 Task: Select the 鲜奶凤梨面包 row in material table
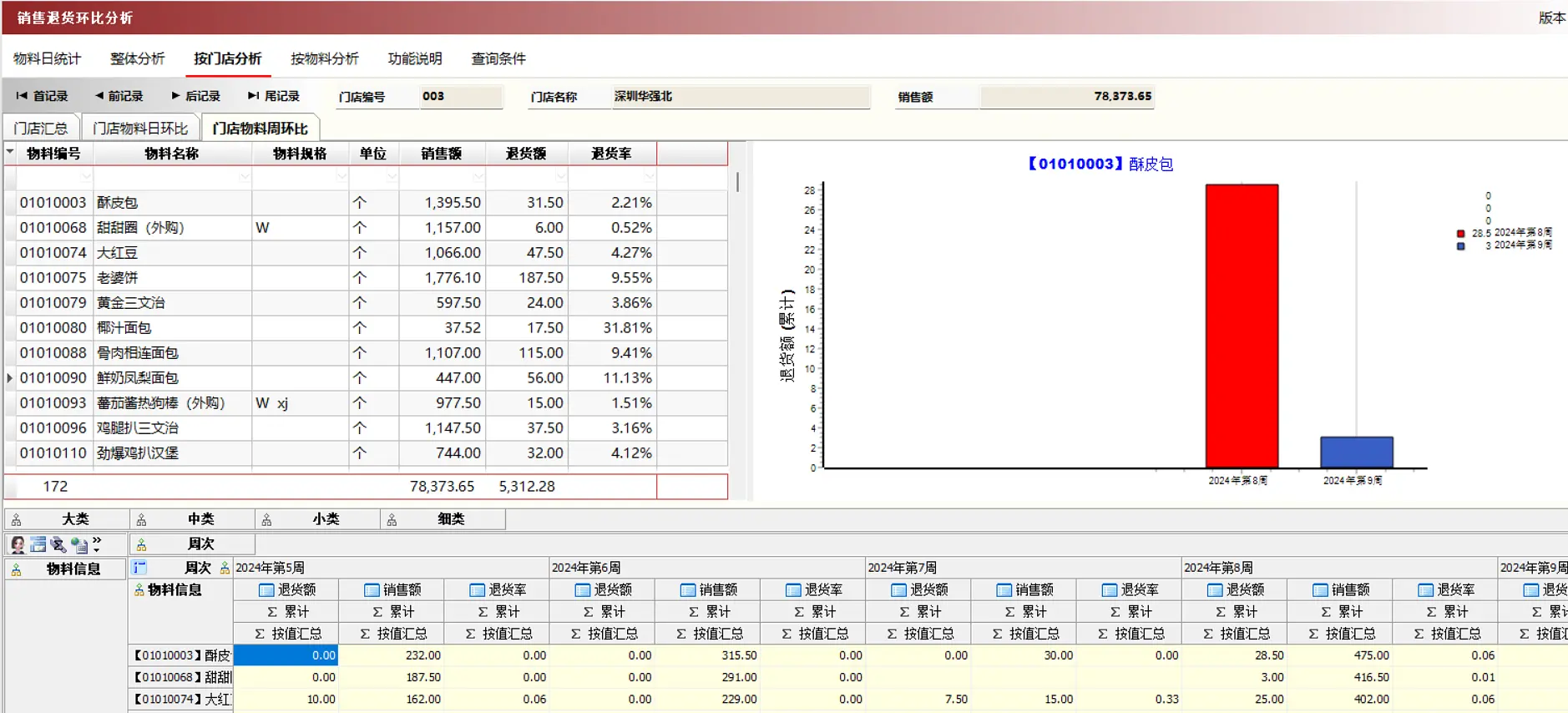point(366,378)
